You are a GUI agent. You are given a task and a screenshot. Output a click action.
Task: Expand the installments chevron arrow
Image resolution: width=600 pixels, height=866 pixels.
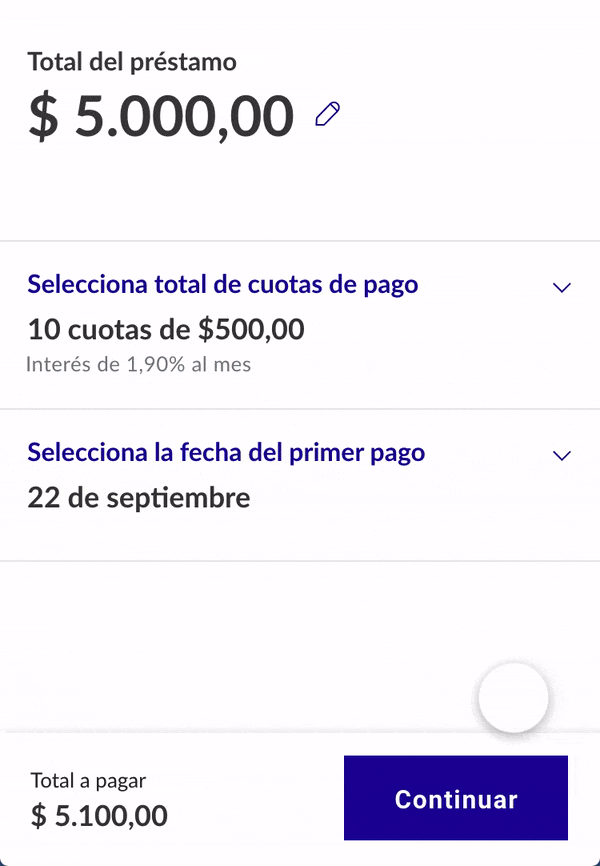click(x=562, y=288)
